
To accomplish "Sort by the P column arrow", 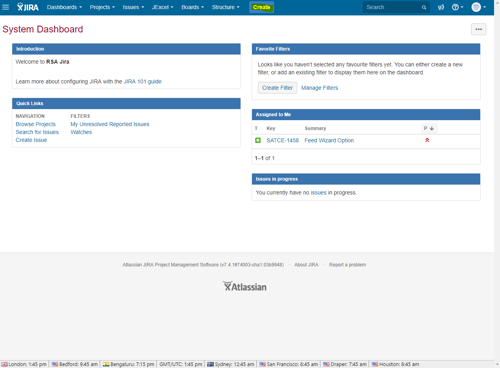I will point(432,128).
